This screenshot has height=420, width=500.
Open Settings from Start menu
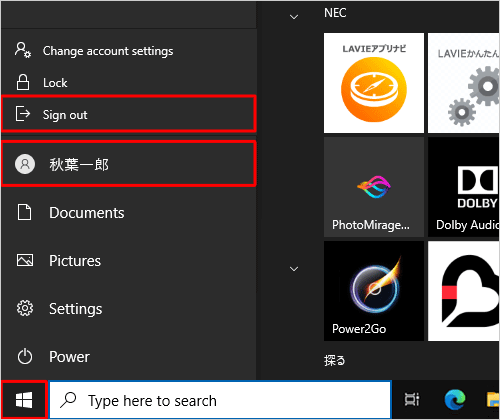[x=128, y=309]
